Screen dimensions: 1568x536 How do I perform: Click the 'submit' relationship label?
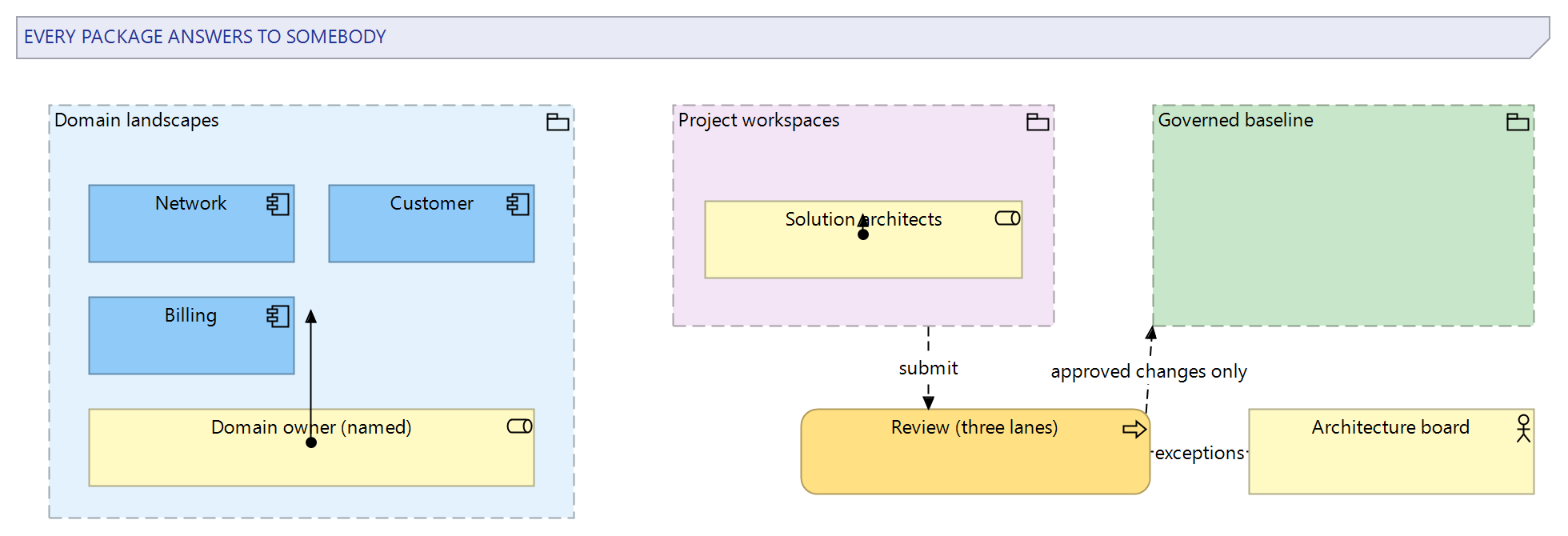click(928, 368)
